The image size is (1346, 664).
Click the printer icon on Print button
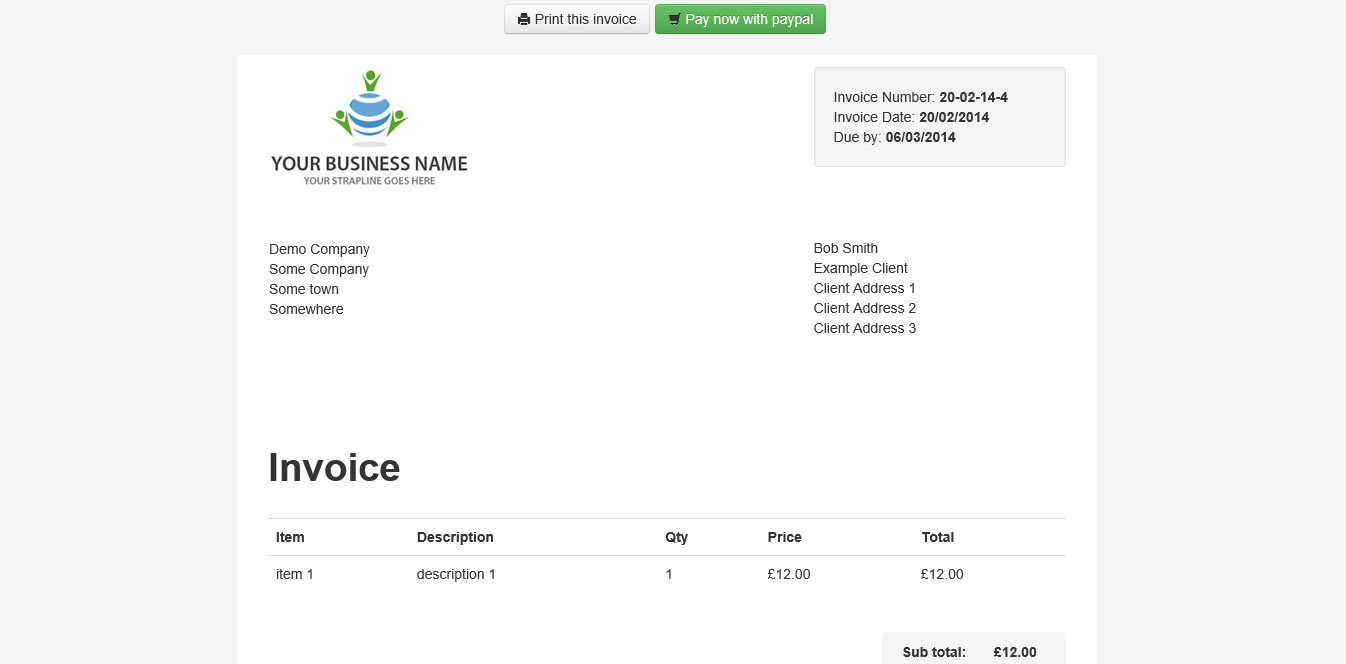click(524, 20)
